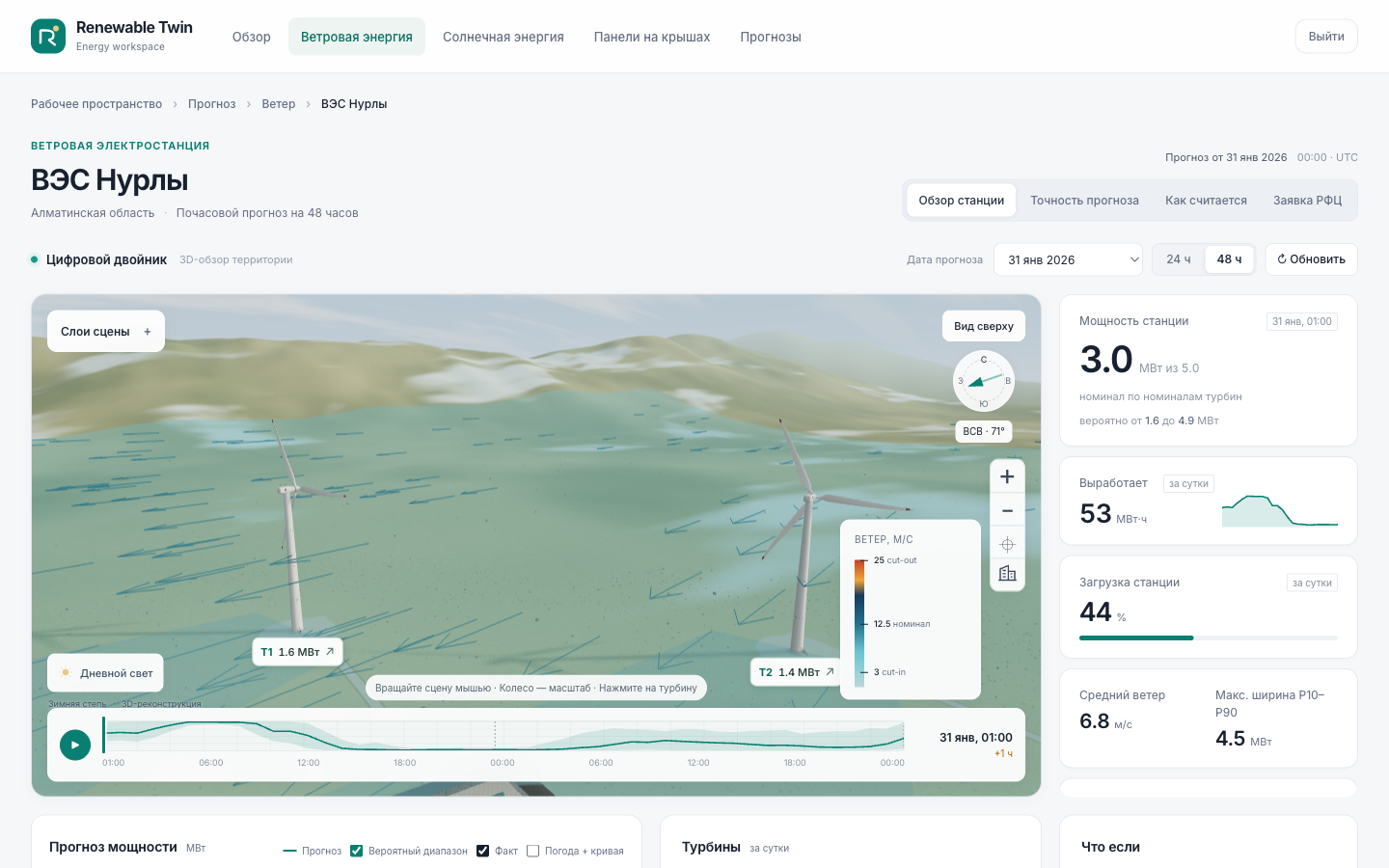Image resolution: width=1389 pixels, height=868 pixels.
Task: Click the wind speed color legend bar
Action: pyautogui.click(x=859, y=623)
